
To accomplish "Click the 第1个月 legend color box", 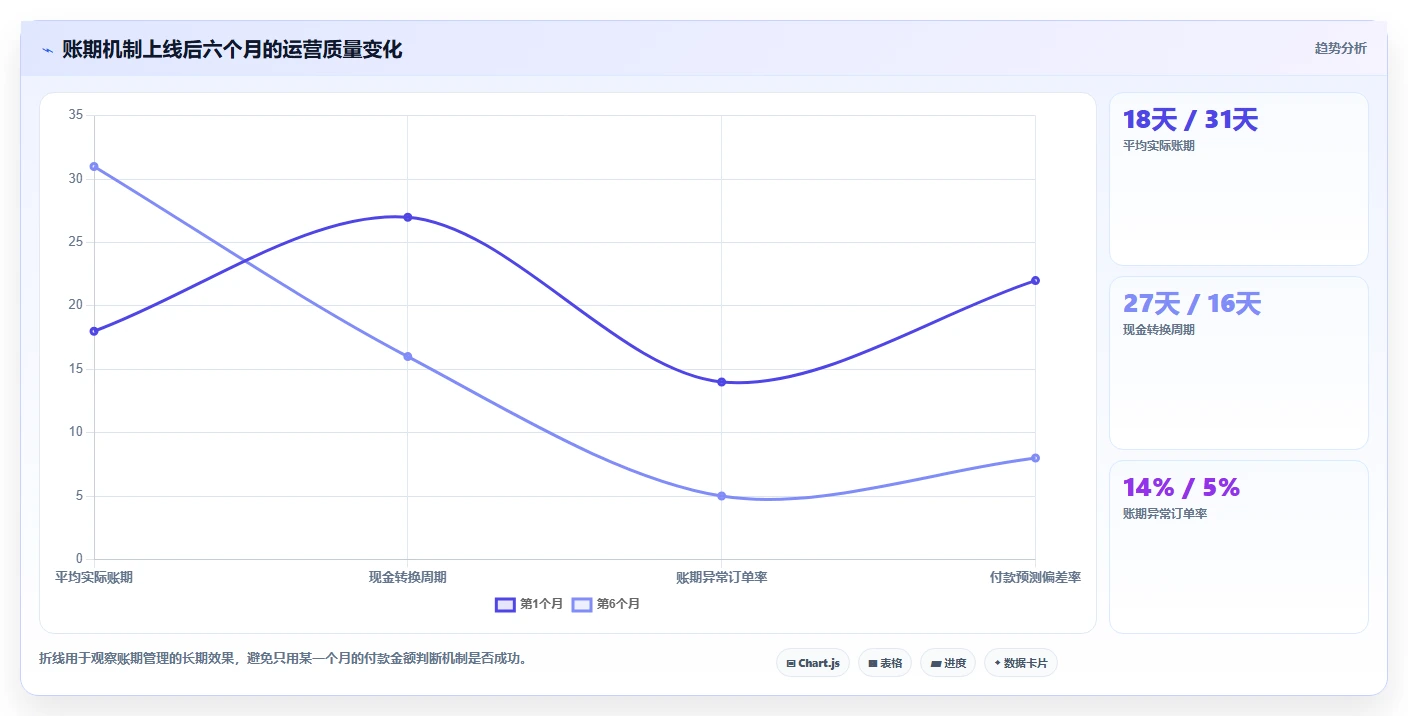I will click(505, 604).
